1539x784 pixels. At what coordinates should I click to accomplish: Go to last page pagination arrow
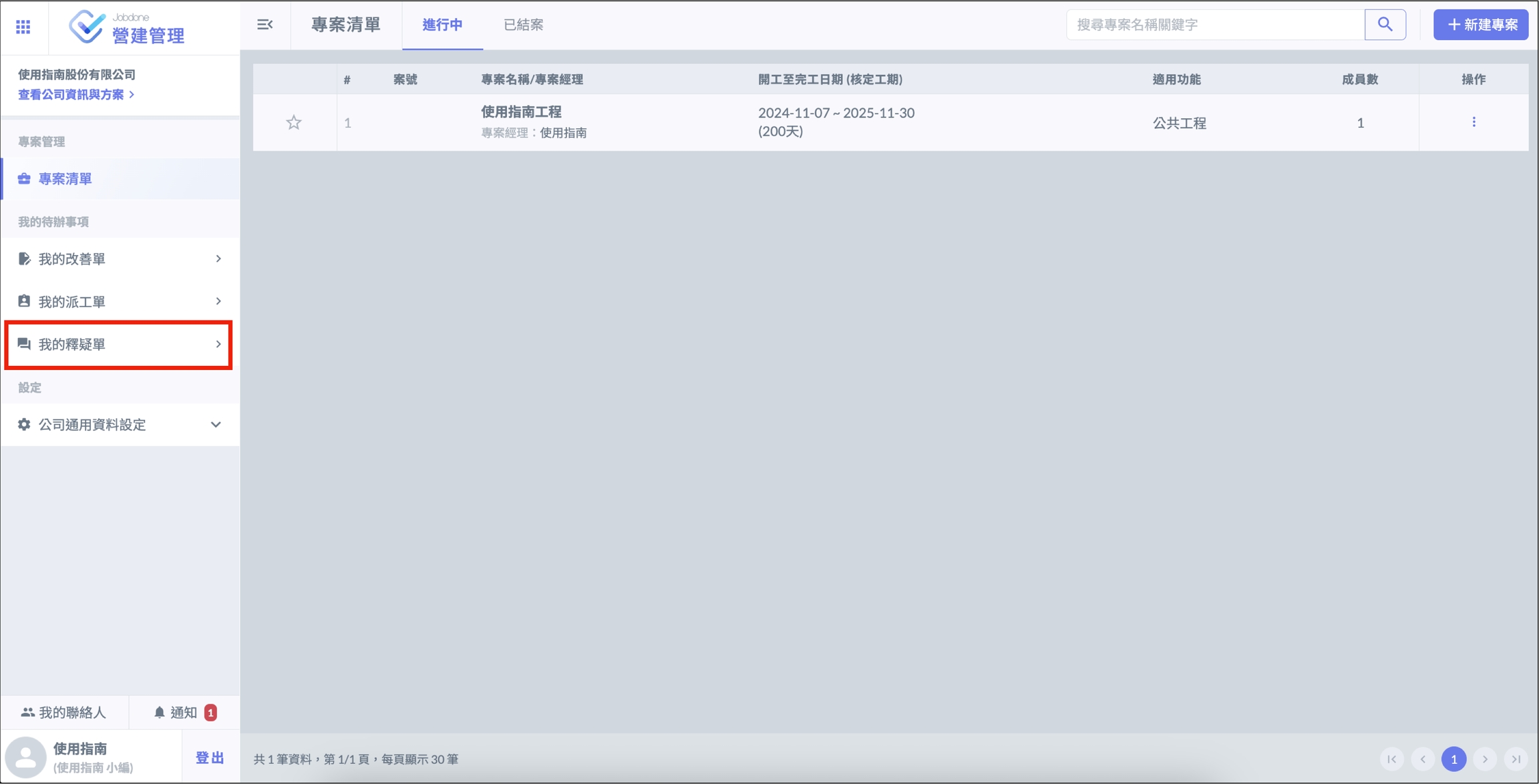click(x=1516, y=759)
